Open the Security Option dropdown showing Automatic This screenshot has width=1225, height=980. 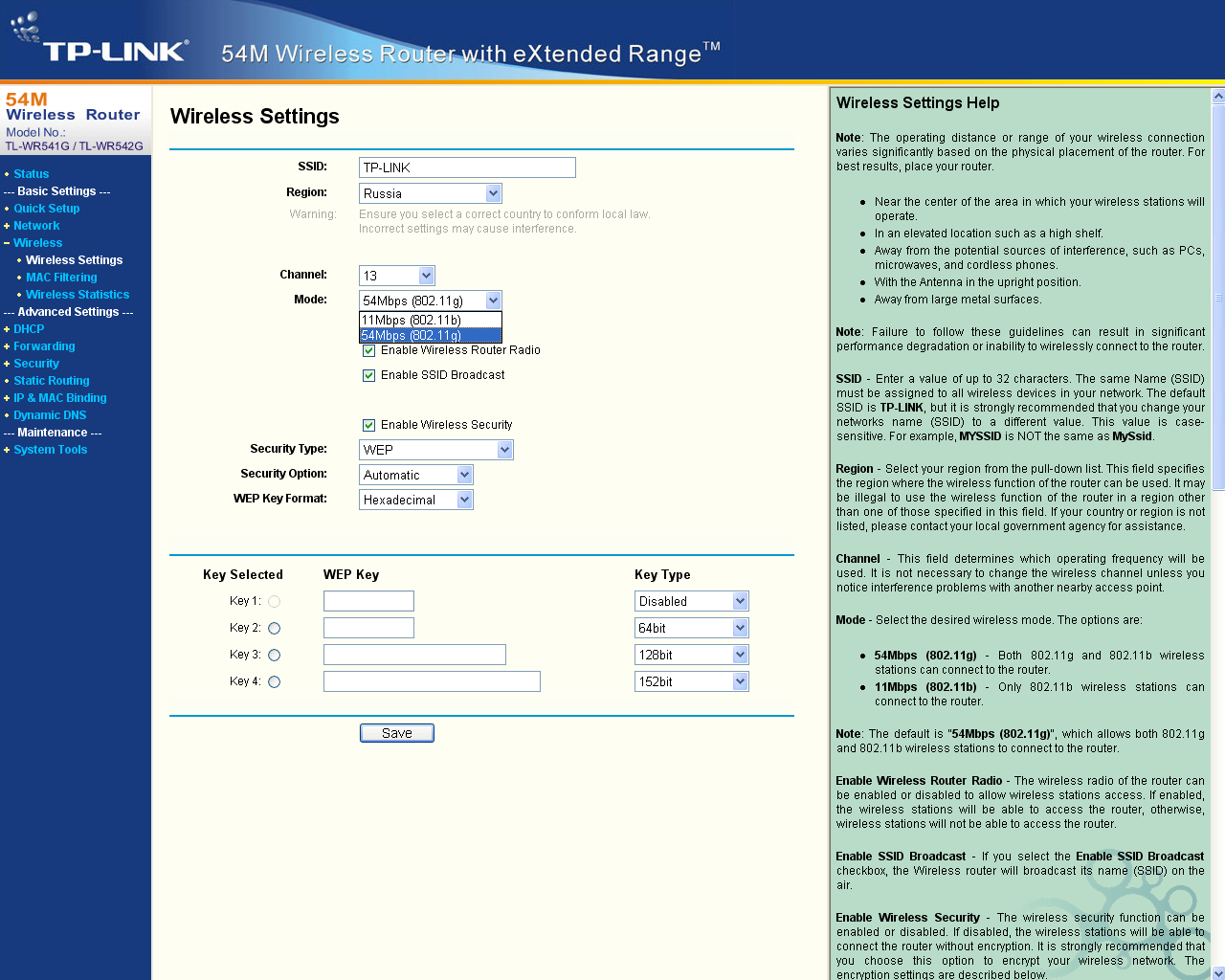tap(416, 475)
